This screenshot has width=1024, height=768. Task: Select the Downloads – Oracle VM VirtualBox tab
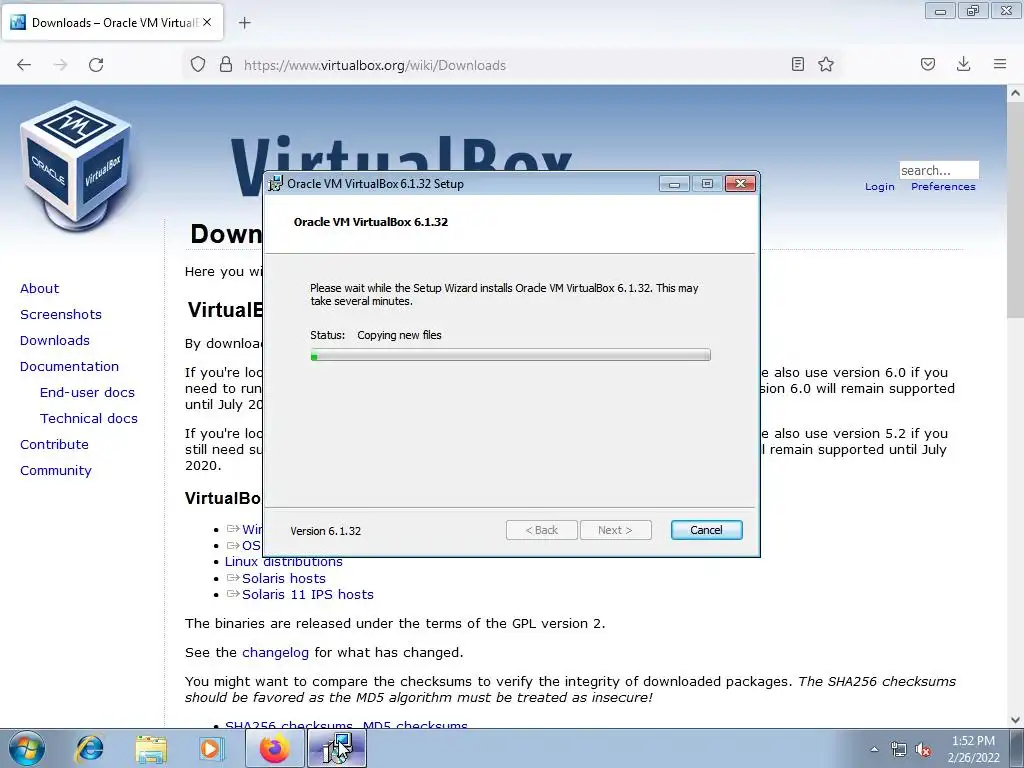click(x=112, y=22)
